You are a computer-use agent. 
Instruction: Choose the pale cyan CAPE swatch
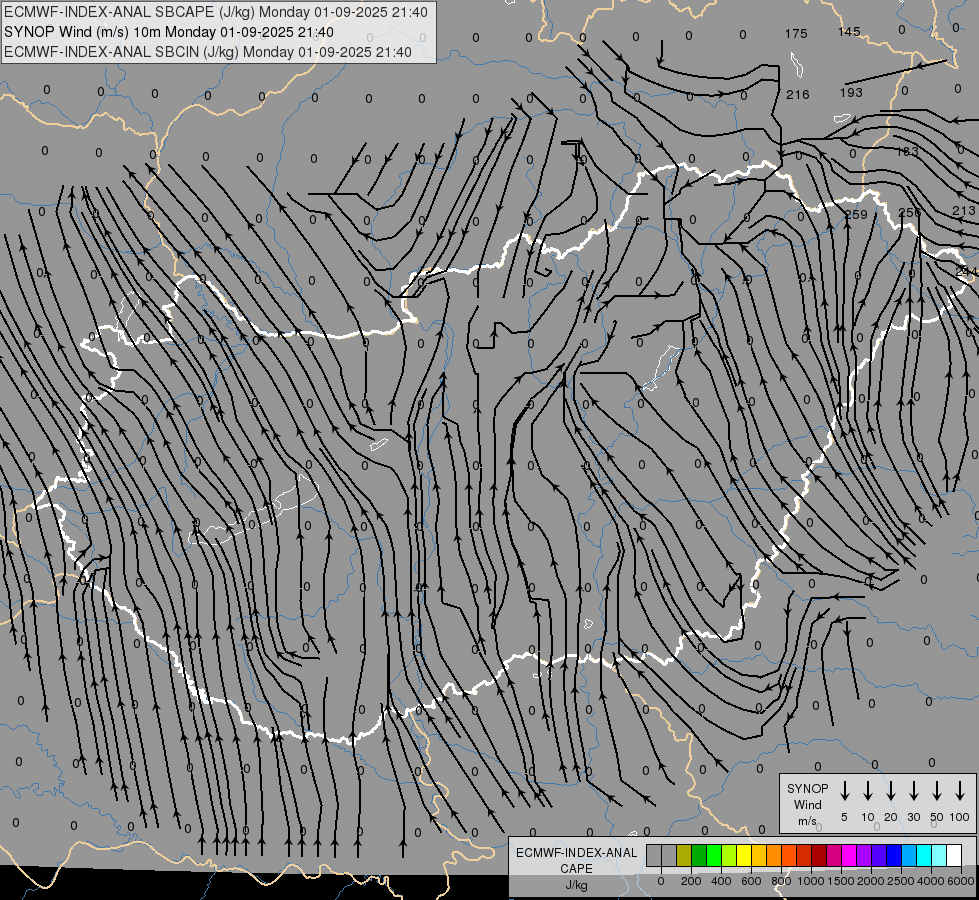(x=940, y=855)
